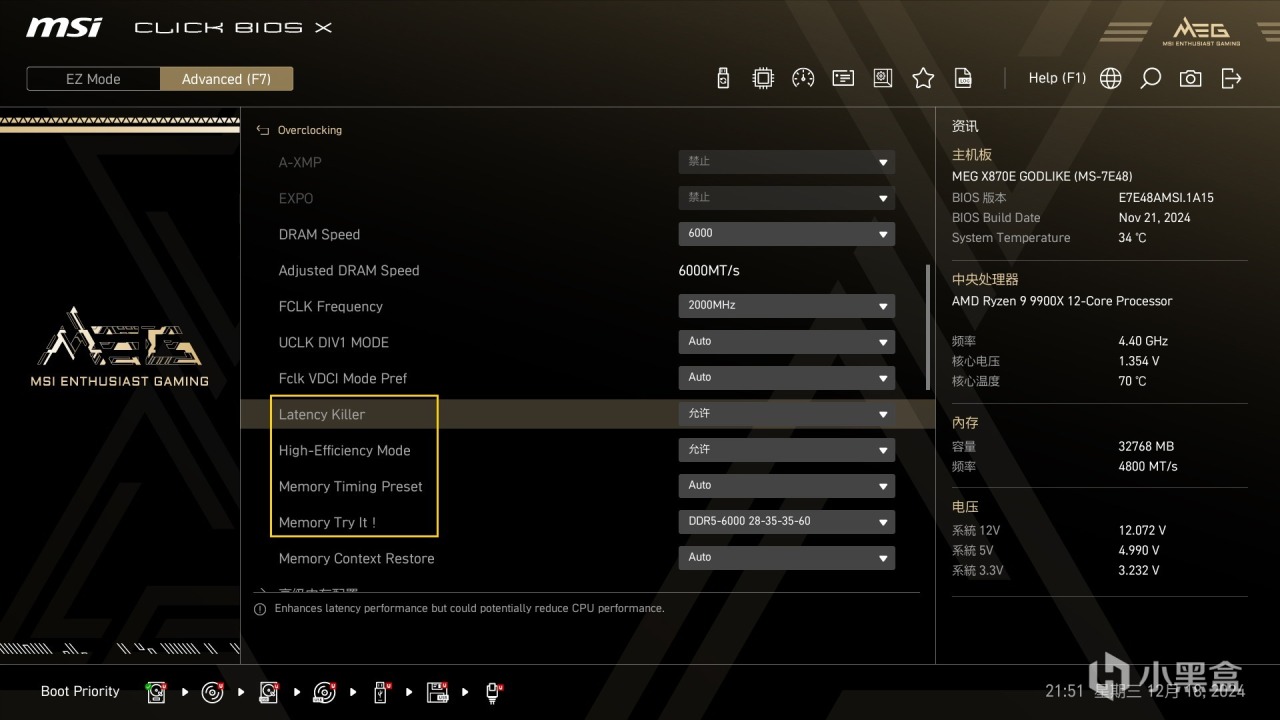The image size is (1280, 720).
Task: Open the DRAM Speed dropdown showing 6000
Action: tap(786, 234)
